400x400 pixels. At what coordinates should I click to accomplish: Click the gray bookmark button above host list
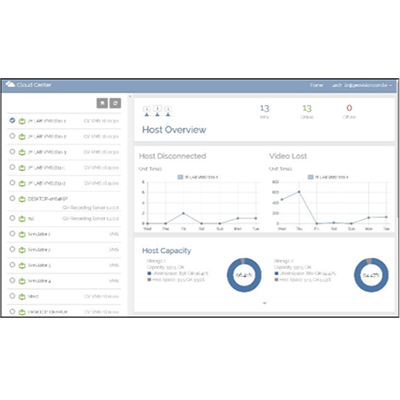(102, 103)
